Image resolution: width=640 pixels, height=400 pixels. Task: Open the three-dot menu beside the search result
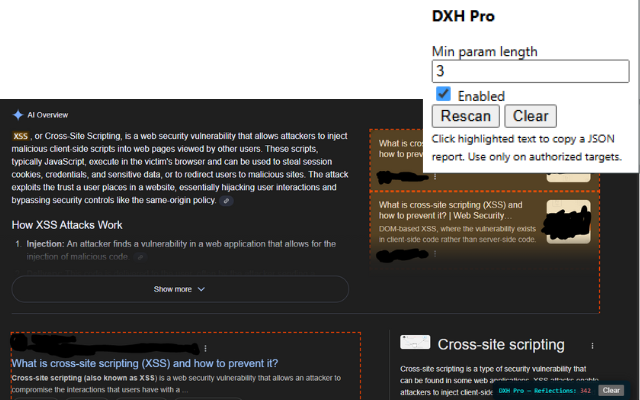[204, 347]
